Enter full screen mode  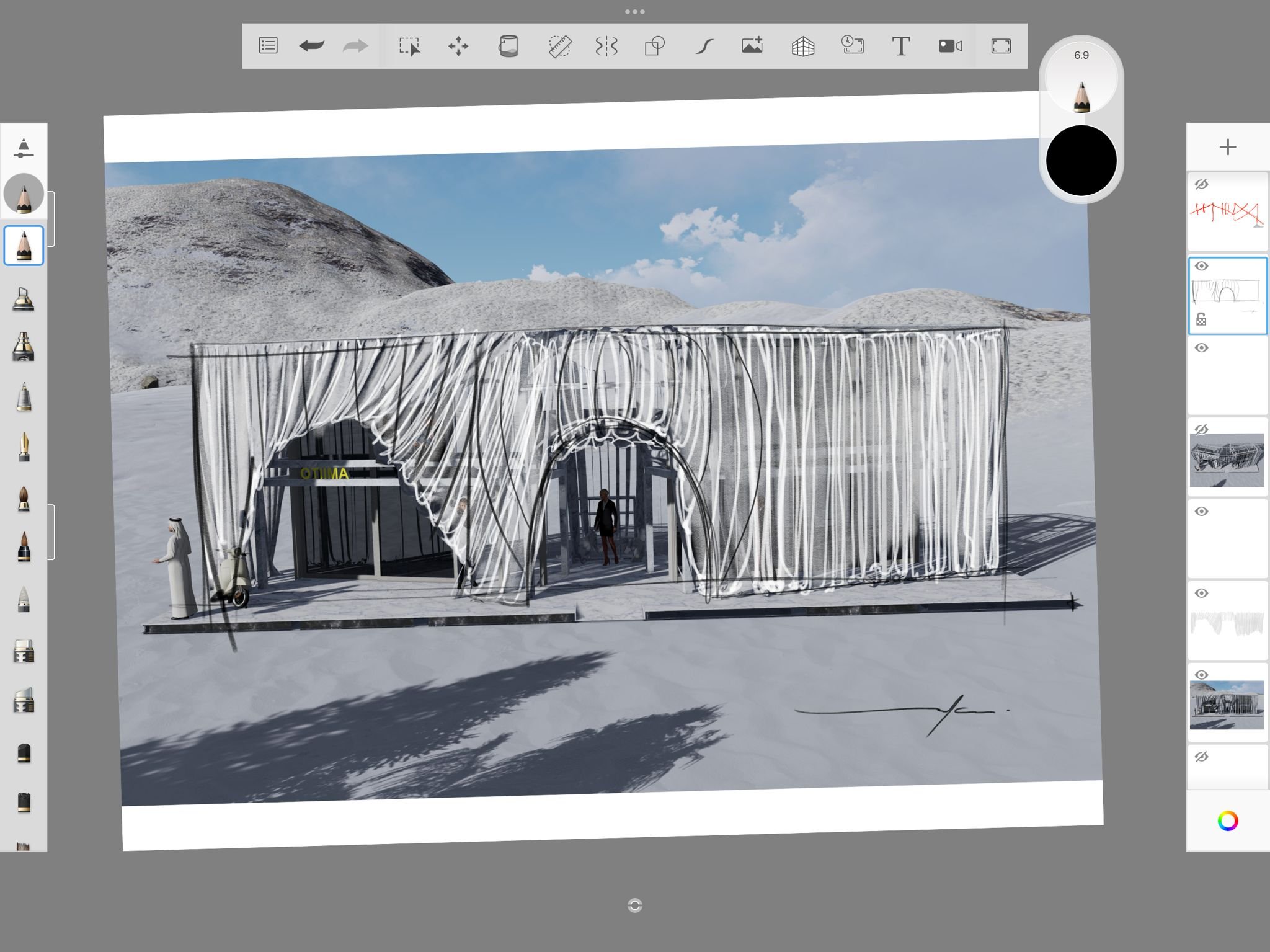coord(1001,46)
